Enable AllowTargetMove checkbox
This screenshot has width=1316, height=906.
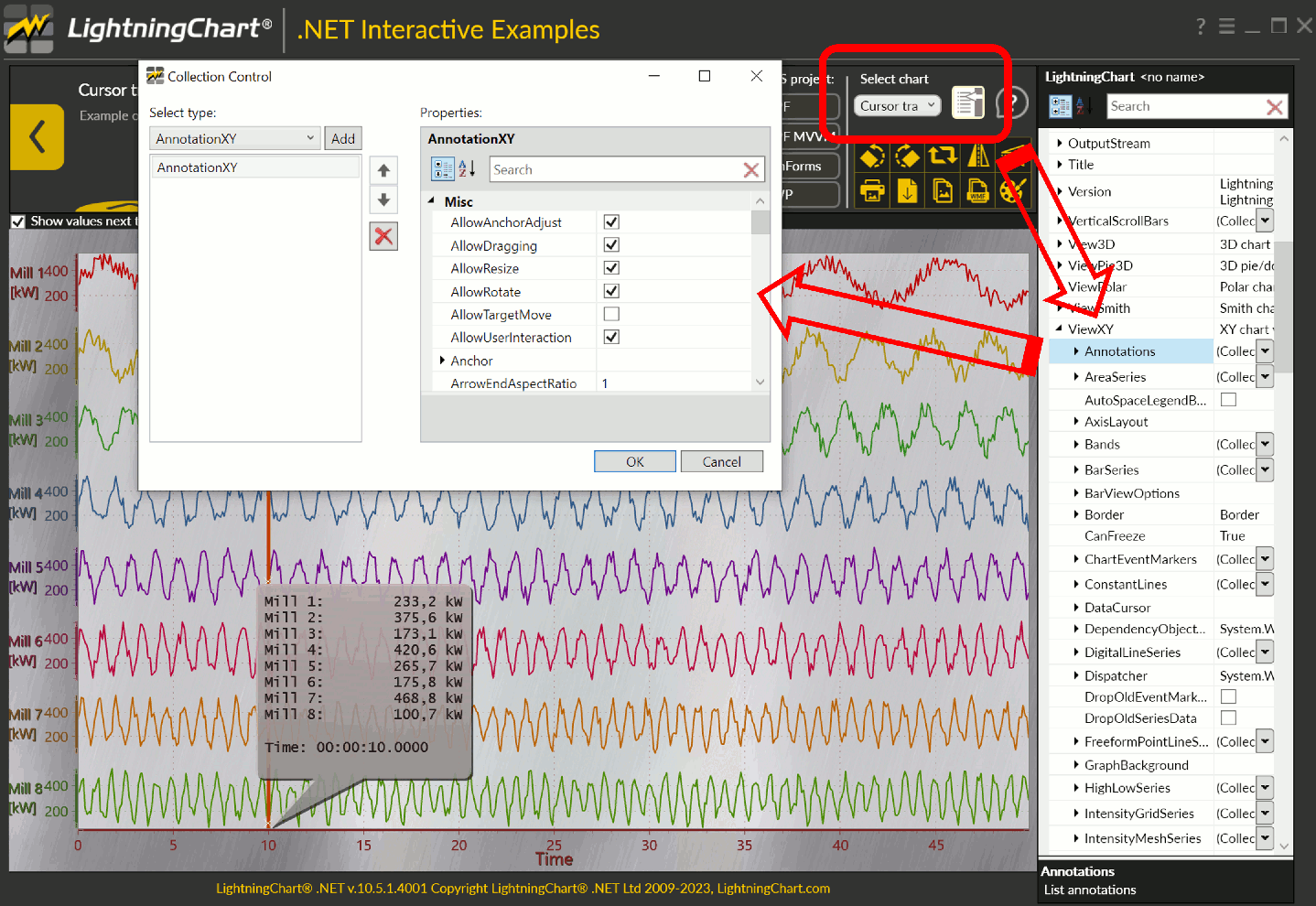point(611,314)
